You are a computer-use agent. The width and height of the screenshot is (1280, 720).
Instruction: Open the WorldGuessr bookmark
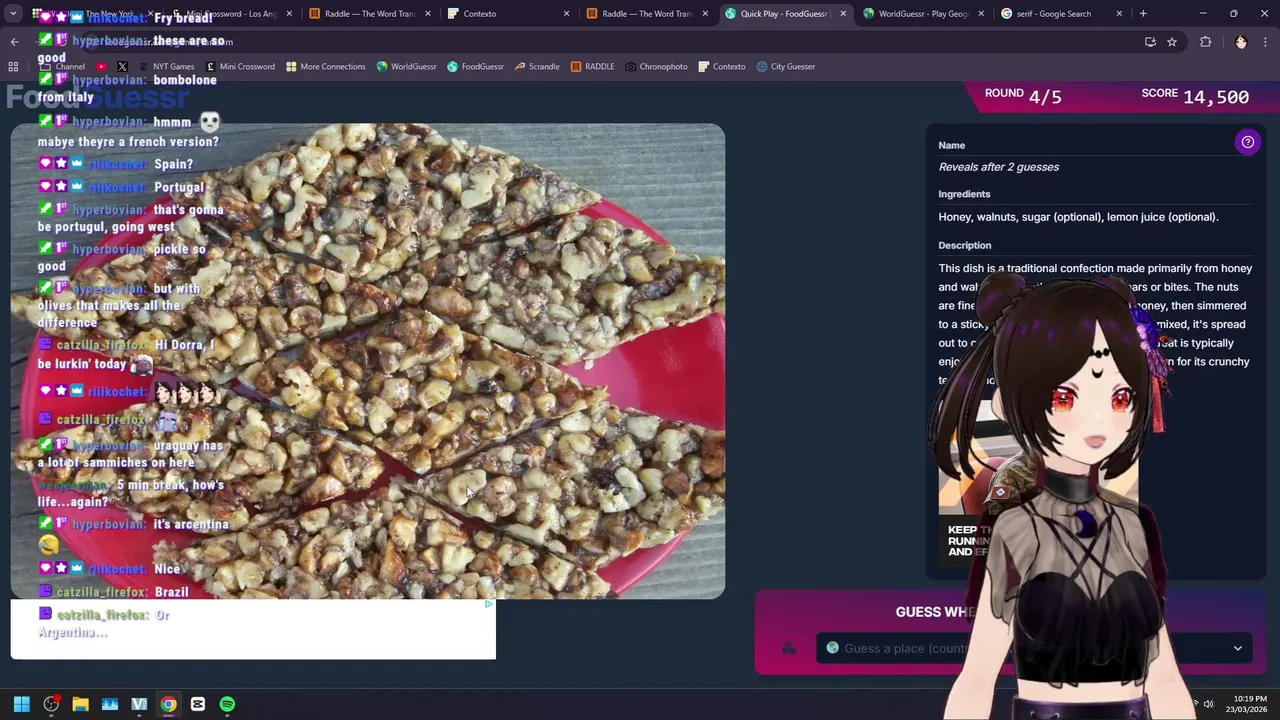(x=406, y=66)
